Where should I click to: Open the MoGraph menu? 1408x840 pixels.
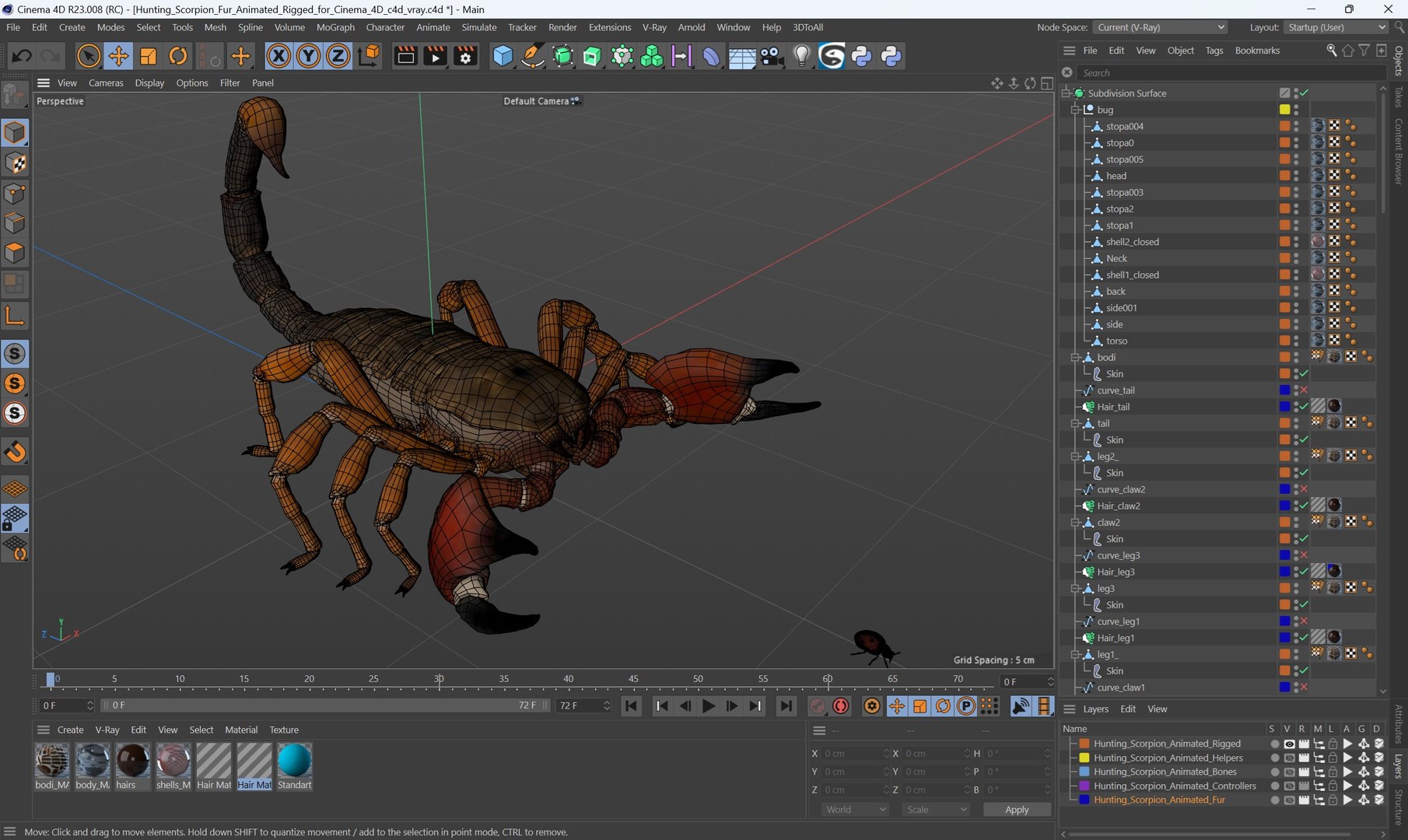pyautogui.click(x=335, y=27)
